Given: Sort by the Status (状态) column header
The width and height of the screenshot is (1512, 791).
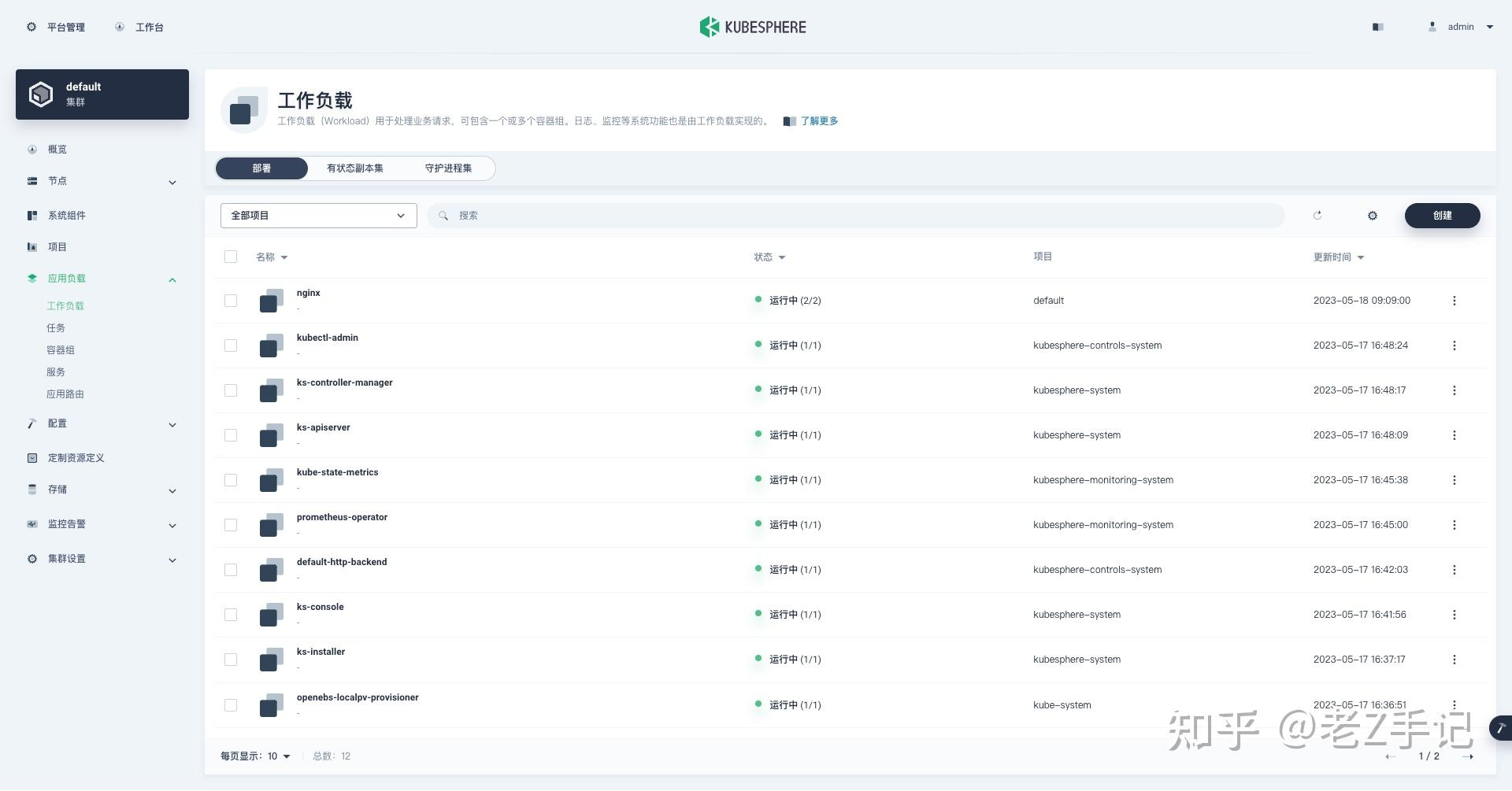Looking at the screenshot, I should click(x=769, y=257).
